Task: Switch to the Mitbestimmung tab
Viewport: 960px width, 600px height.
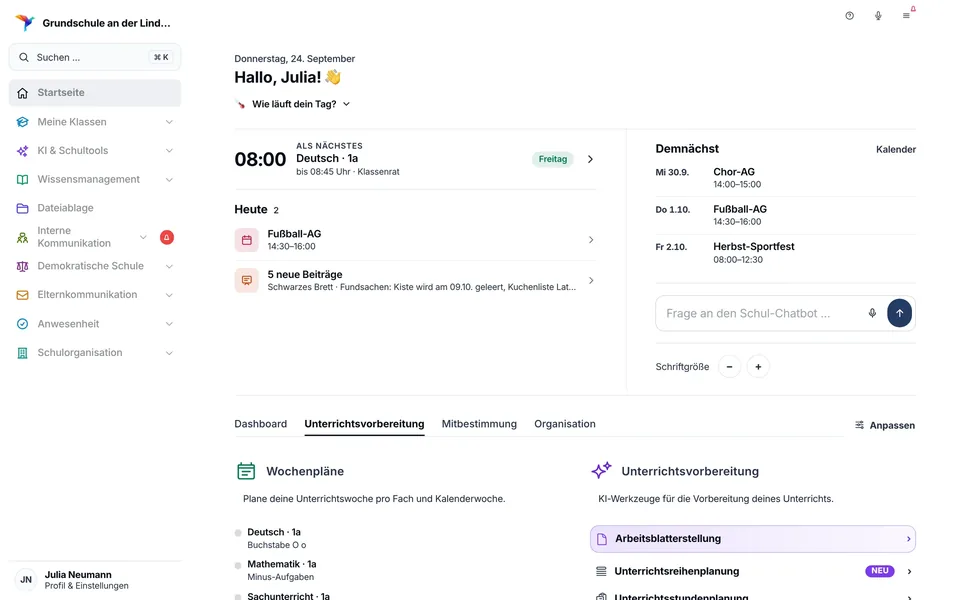Action: (x=479, y=424)
